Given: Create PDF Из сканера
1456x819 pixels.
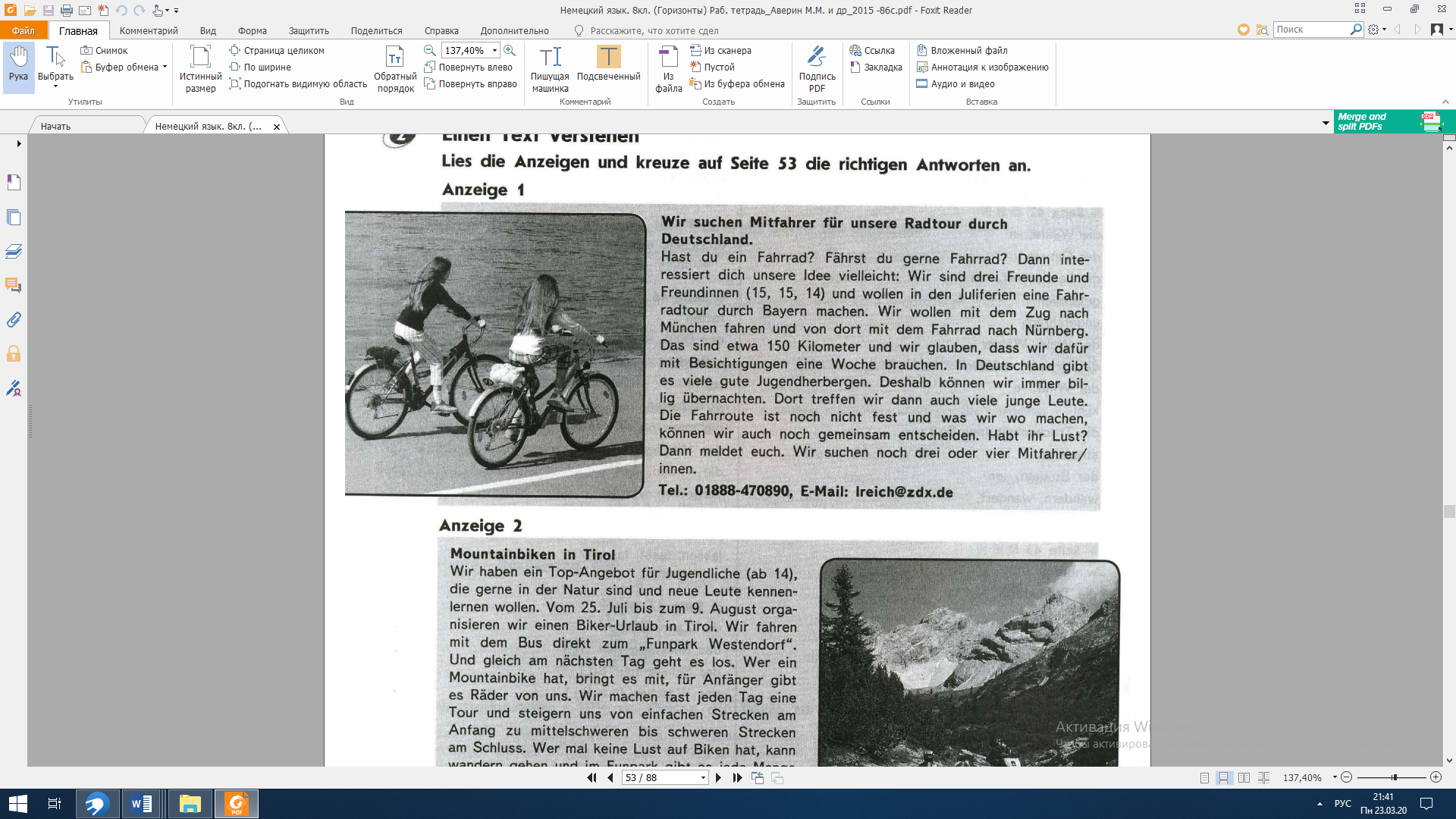Looking at the screenshot, I should pyautogui.click(x=720, y=50).
